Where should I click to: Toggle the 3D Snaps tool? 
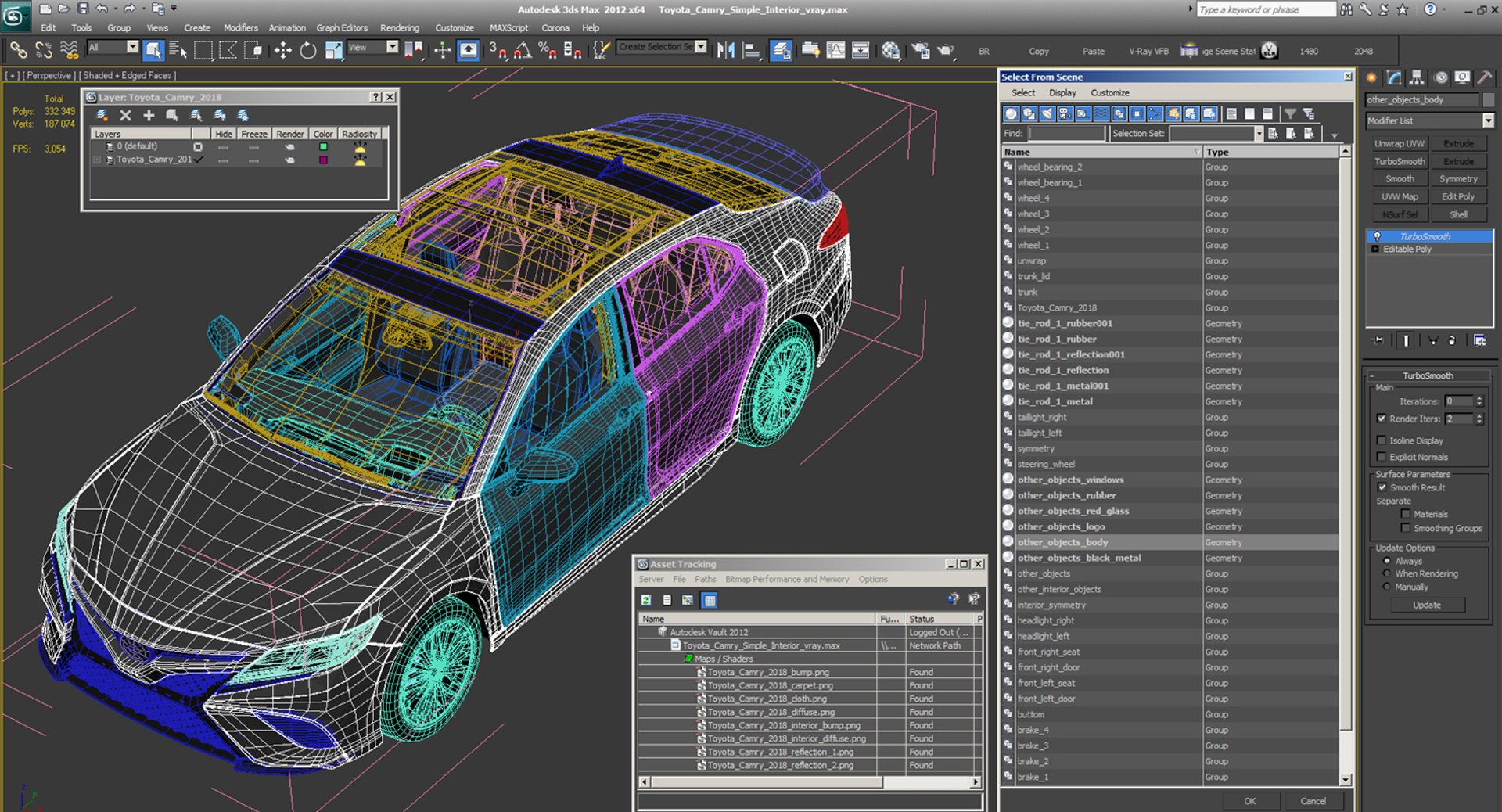click(498, 51)
